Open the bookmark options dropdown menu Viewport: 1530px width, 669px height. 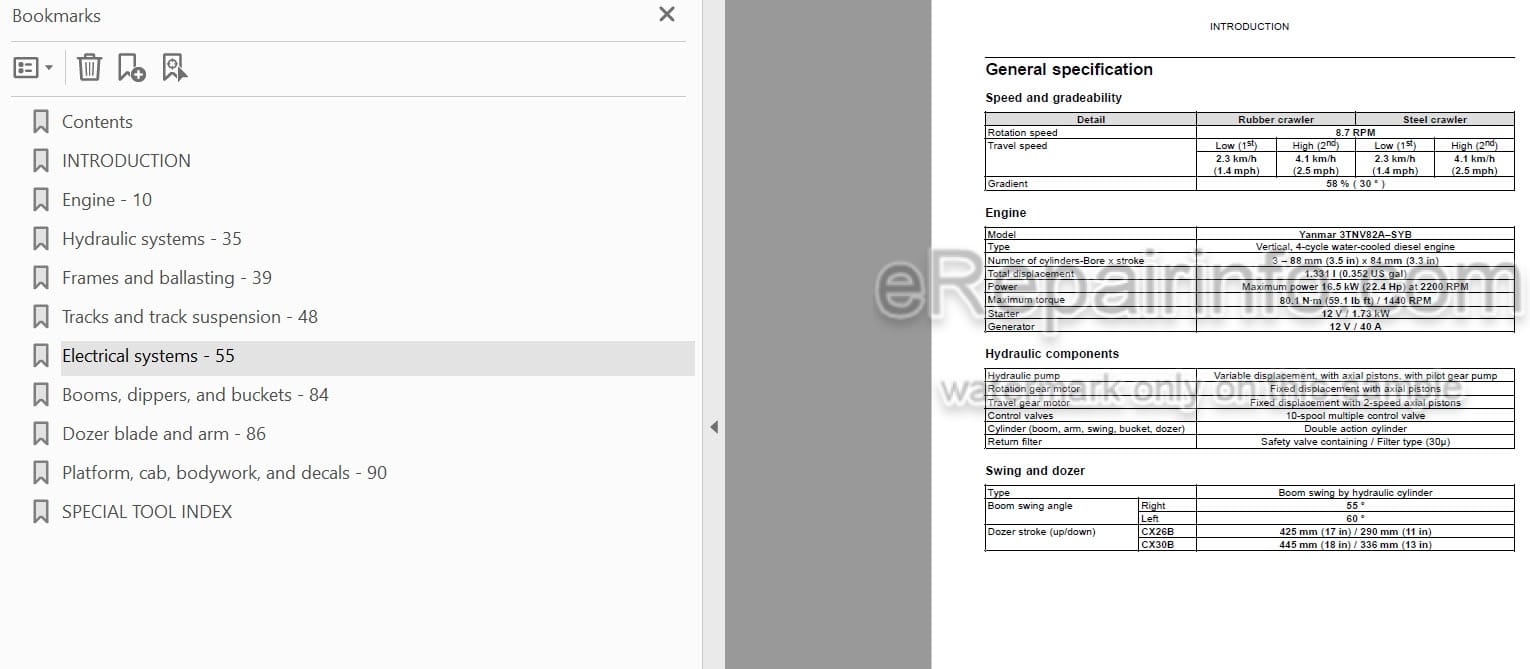click(x=33, y=68)
